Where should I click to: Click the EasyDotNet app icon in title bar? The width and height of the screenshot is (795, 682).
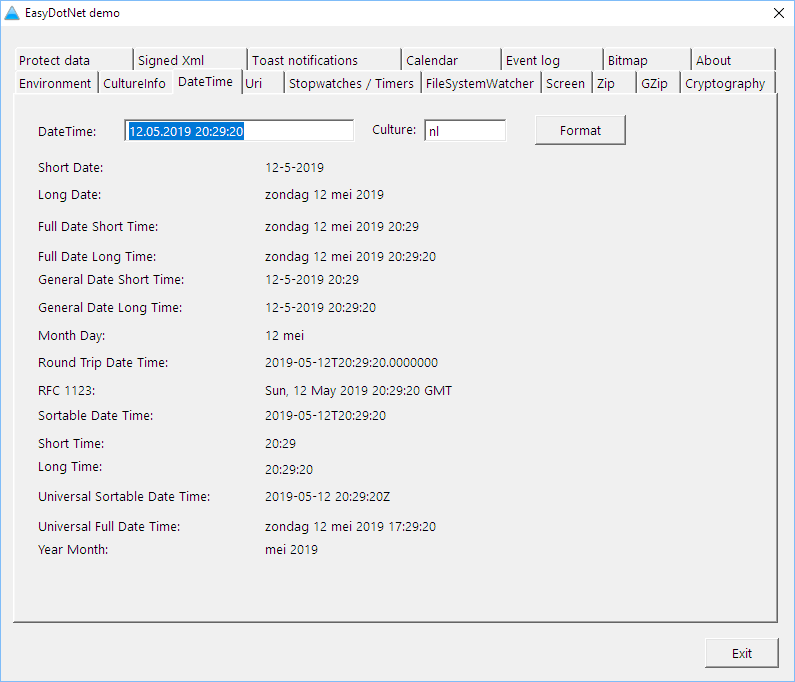[x=13, y=13]
